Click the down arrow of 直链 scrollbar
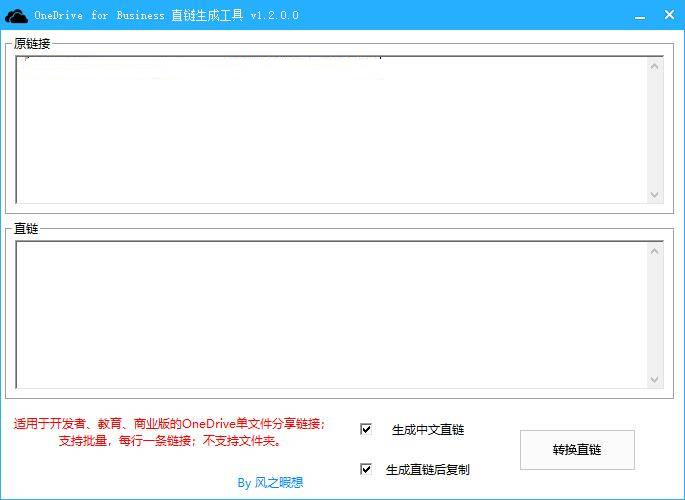This screenshot has height=500, width=685. pyautogui.click(x=654, y=379)
